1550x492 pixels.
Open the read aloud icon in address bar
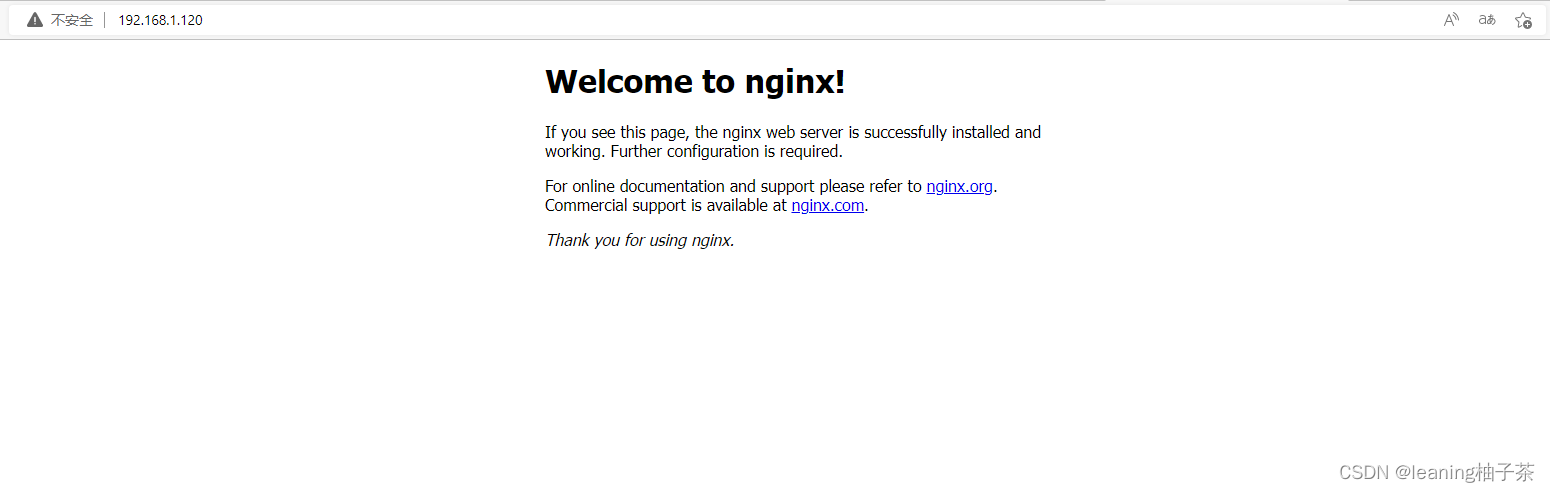coord(1451,20)
